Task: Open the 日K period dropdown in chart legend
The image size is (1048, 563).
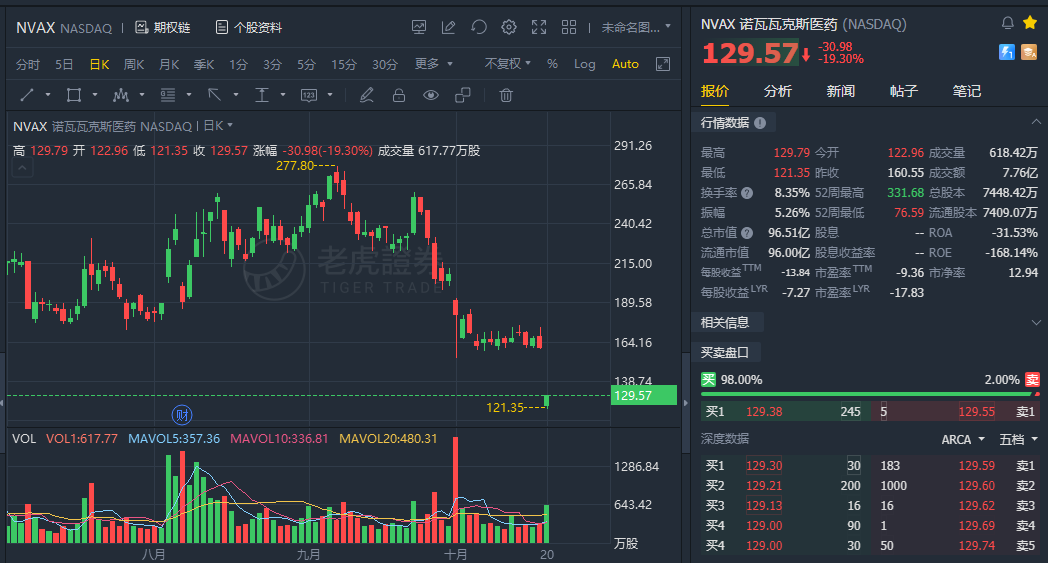Action: (x=218, y=126)
